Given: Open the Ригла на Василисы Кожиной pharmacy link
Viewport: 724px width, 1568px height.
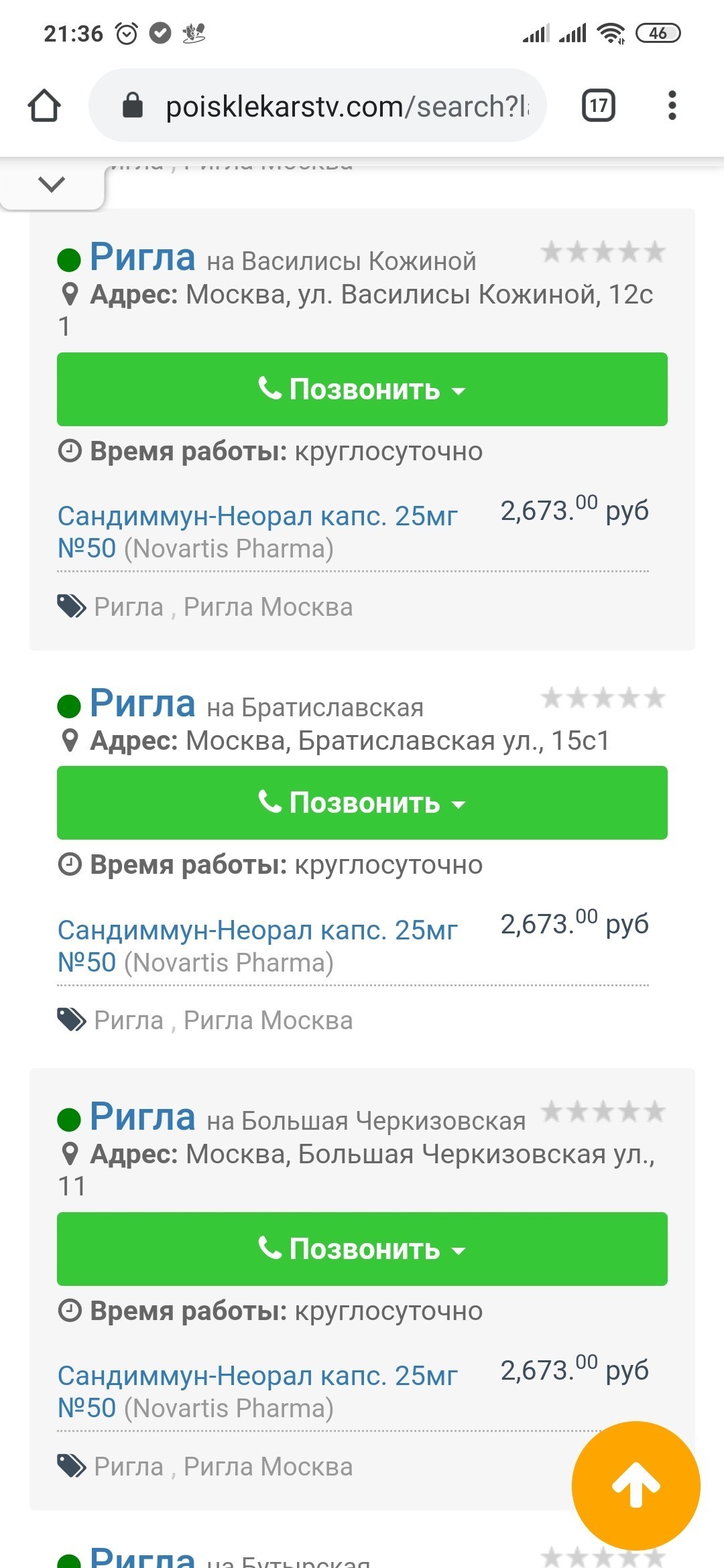Looking at the screenshot, I should (143, 257).
